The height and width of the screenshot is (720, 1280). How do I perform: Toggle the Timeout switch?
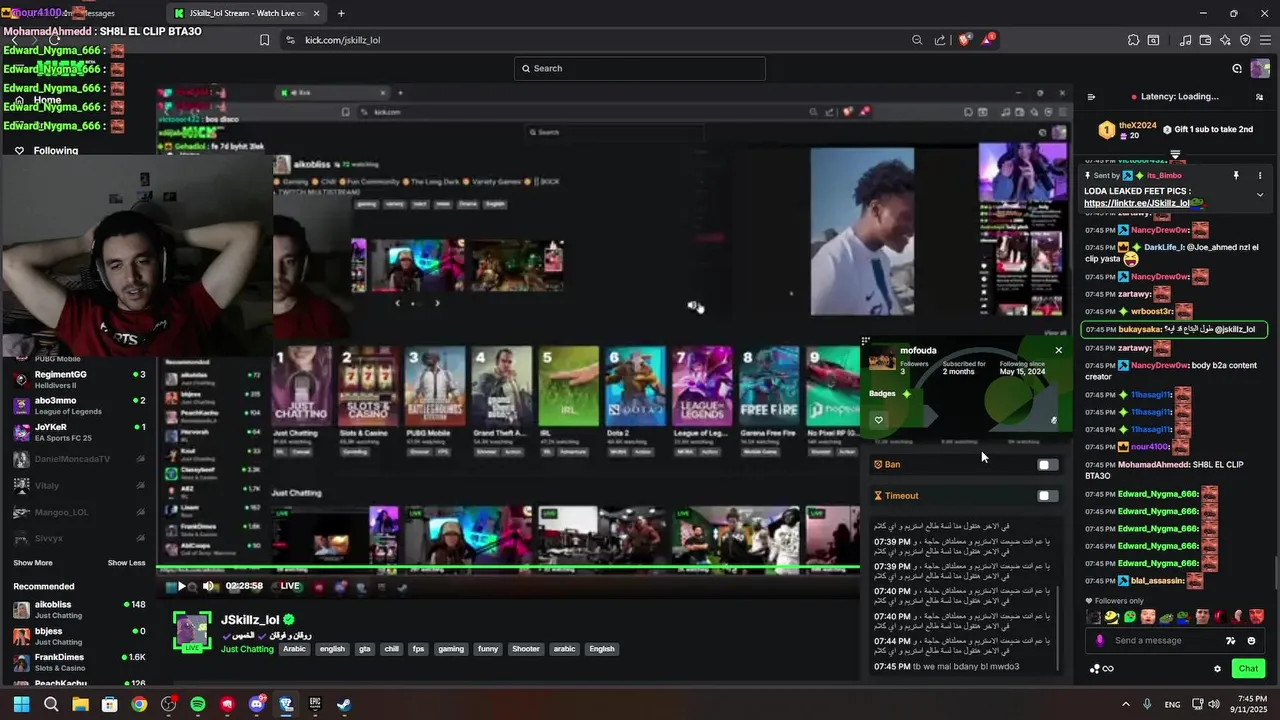click(x=1047, y=496)
